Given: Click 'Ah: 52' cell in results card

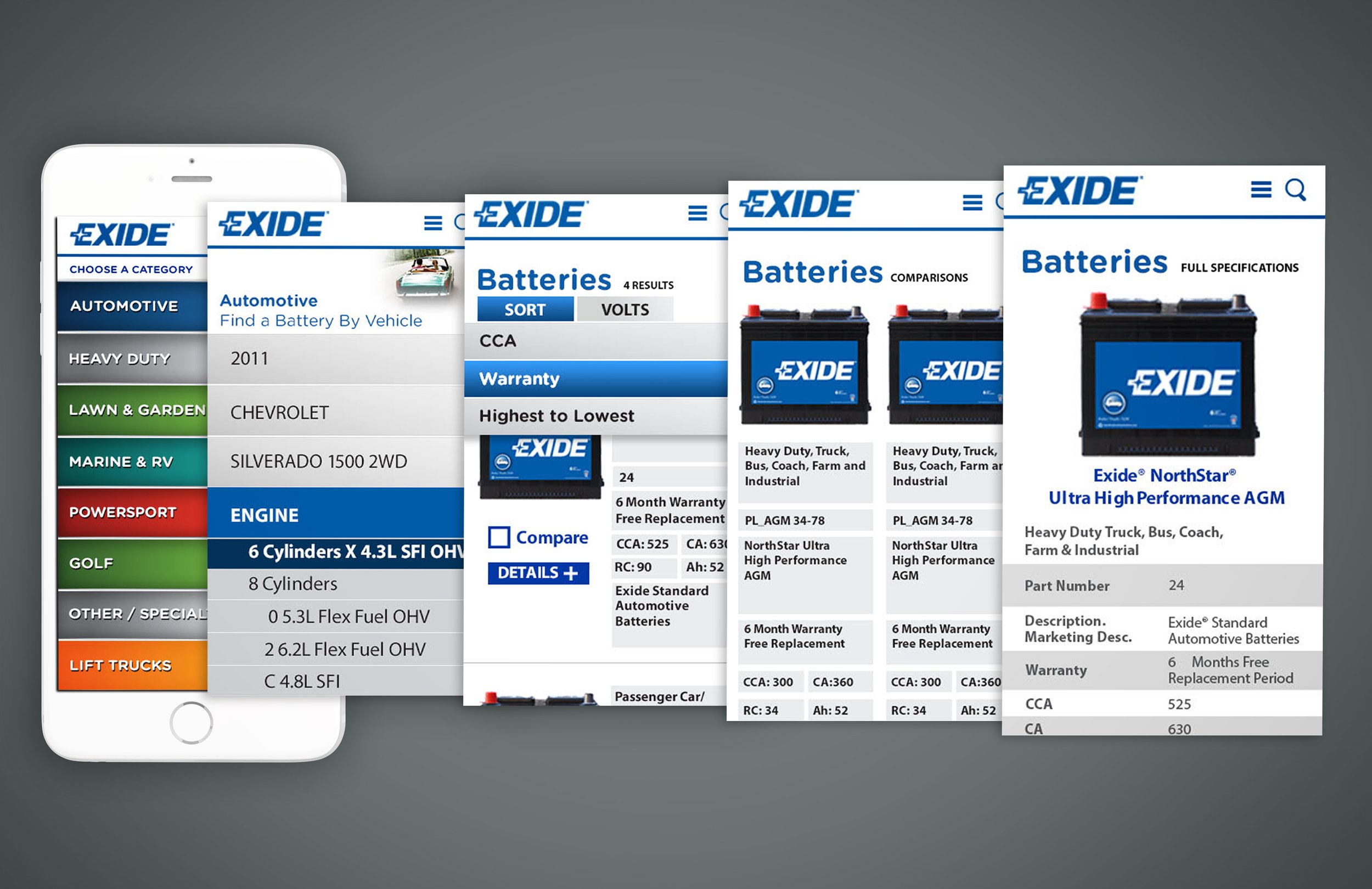Looking at the screenshot, I should point(705,567).
